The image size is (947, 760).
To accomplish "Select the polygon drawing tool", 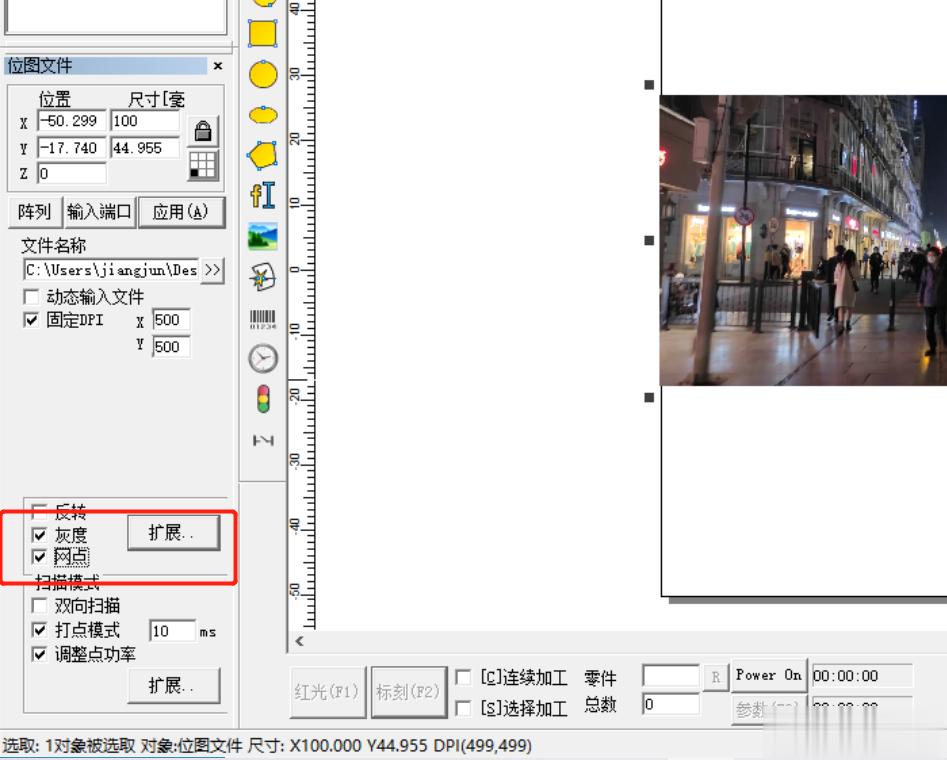I will tap(262, 155).
